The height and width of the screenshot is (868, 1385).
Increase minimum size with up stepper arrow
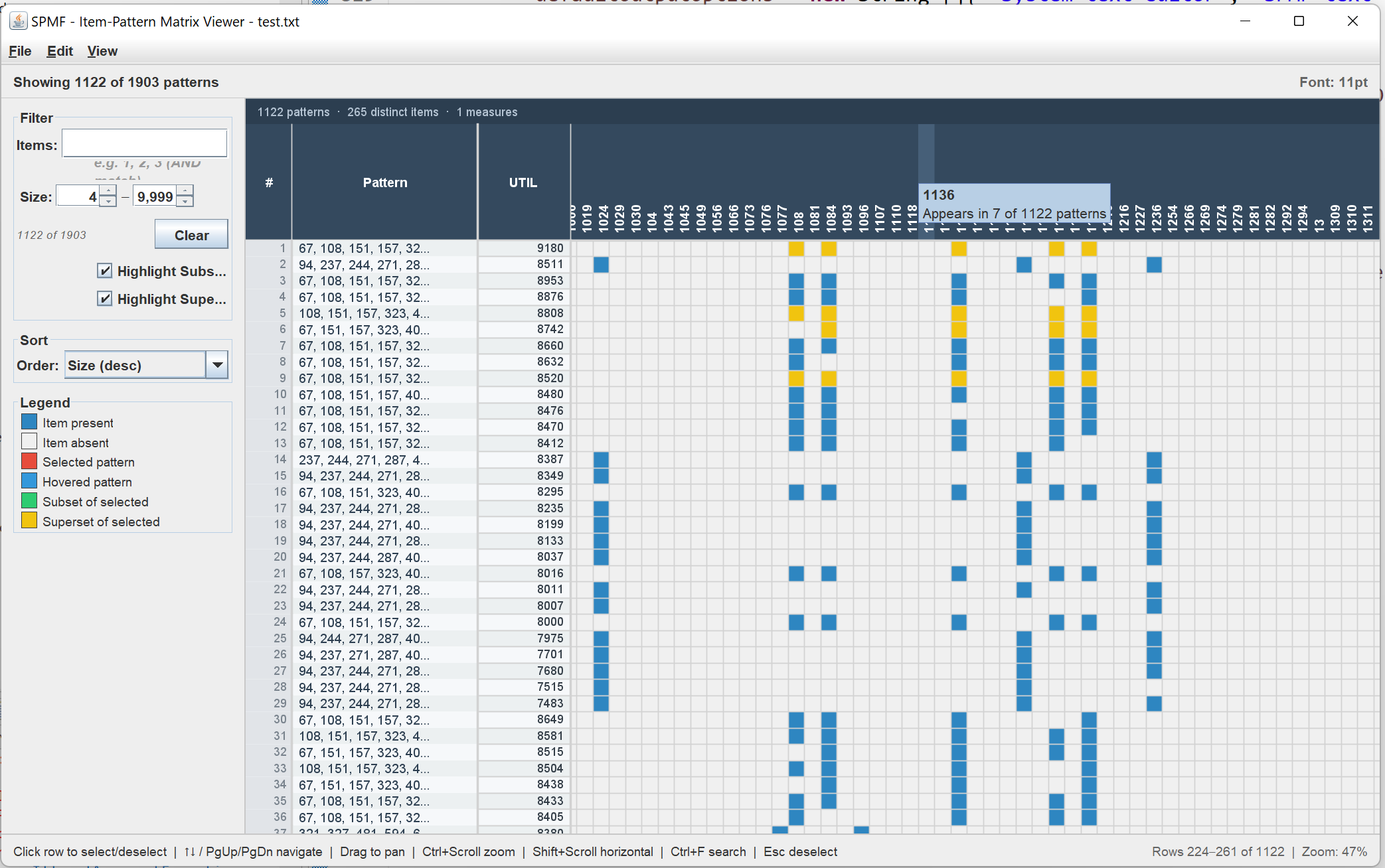point(108,191)
